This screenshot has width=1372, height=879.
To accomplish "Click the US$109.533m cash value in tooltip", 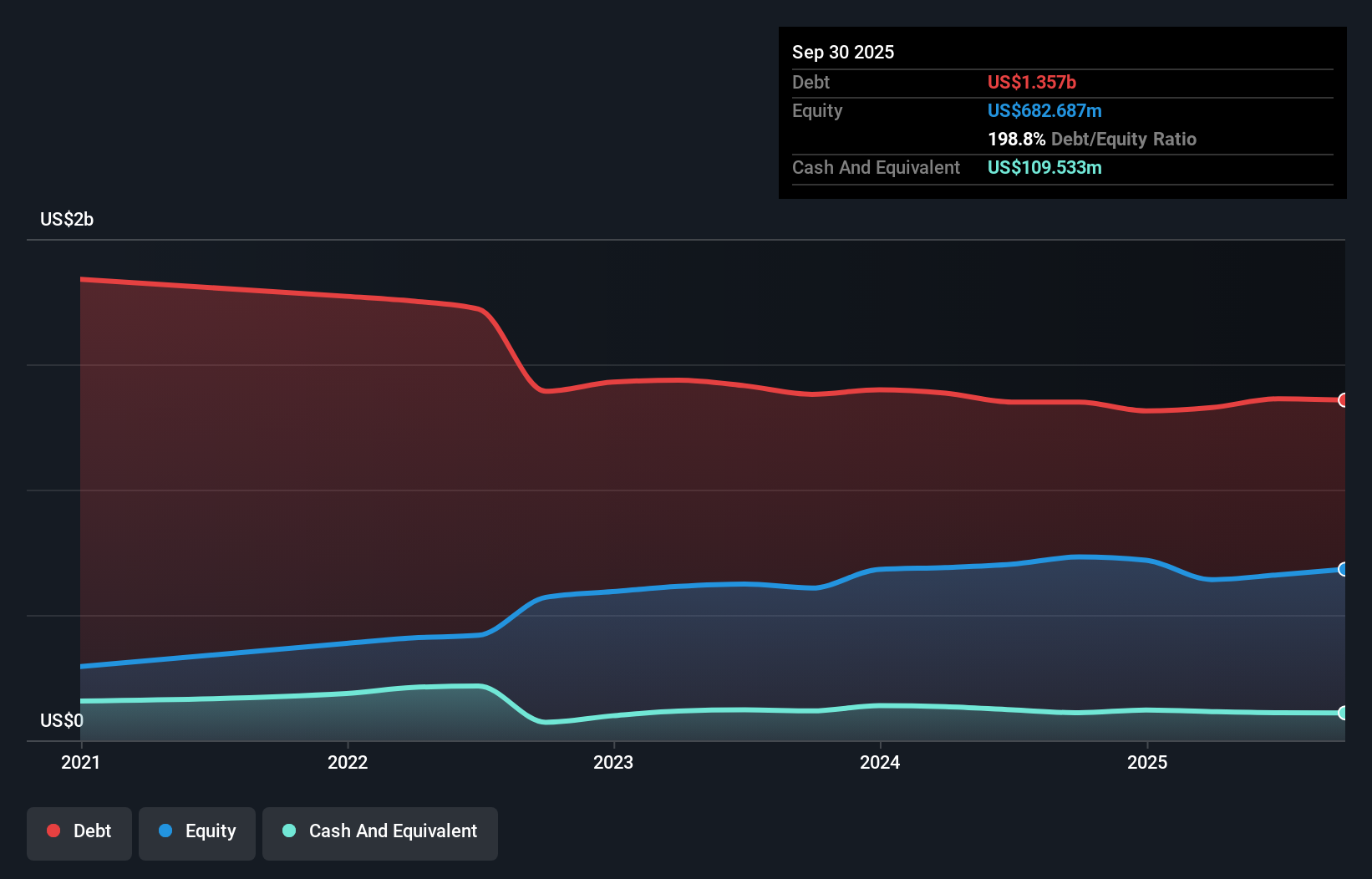I will click(1044, 168).
